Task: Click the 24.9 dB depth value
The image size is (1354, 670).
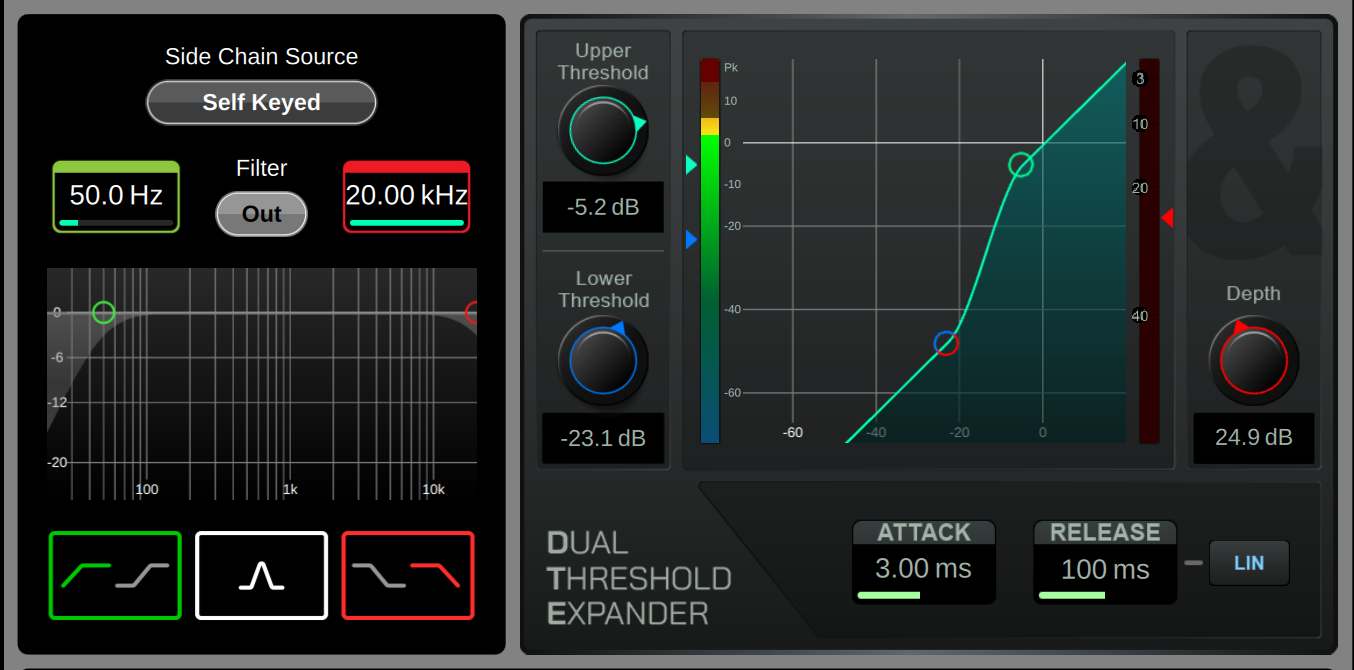Action: click(1254, 437)
